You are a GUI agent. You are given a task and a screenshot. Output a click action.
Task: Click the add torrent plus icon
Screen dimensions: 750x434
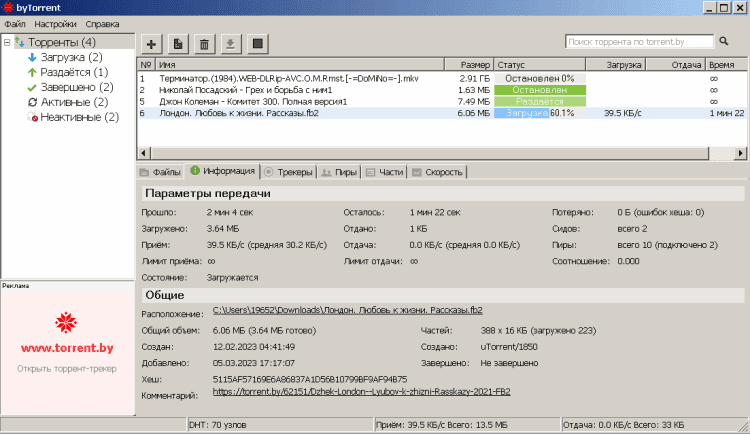click(151, 44)
